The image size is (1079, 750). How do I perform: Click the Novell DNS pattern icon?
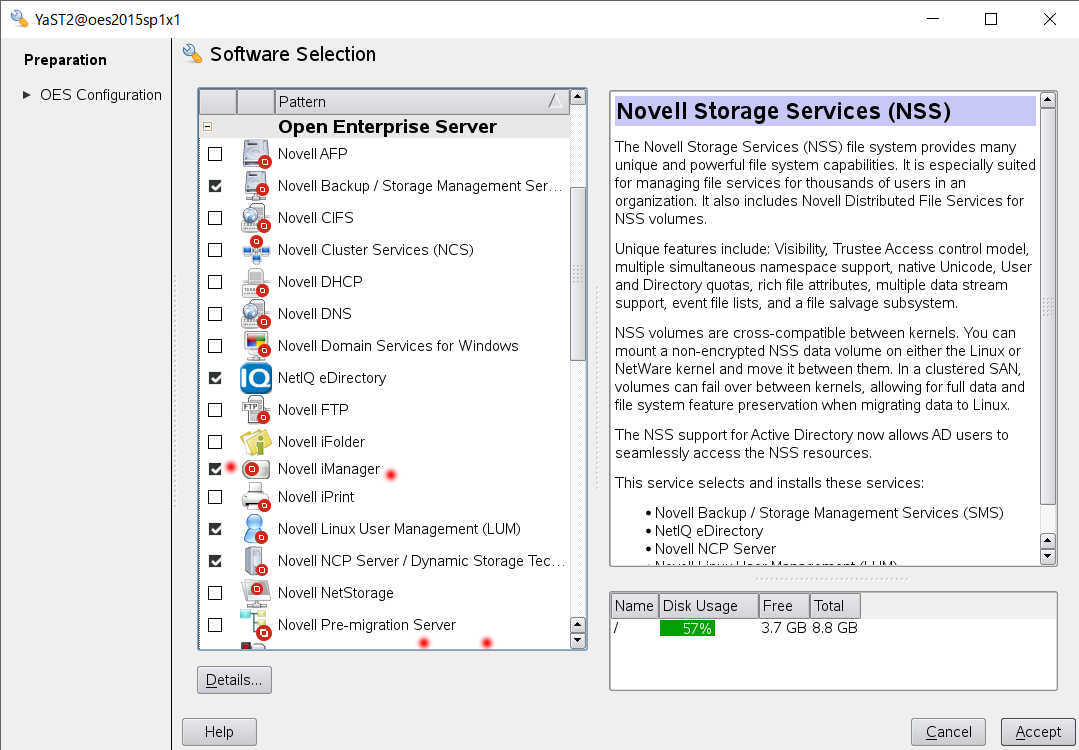click(256, 314)
